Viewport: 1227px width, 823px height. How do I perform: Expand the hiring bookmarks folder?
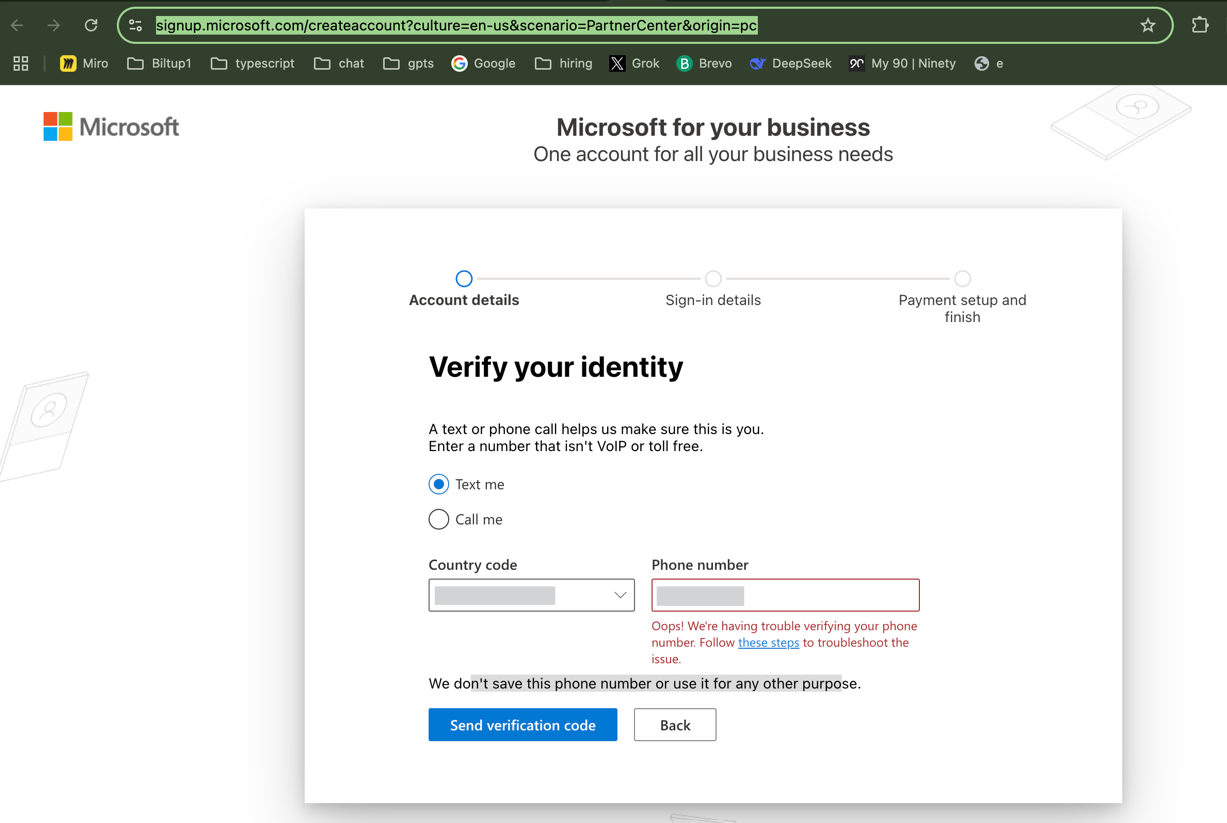pyautogui.click(x=563, y=63)
